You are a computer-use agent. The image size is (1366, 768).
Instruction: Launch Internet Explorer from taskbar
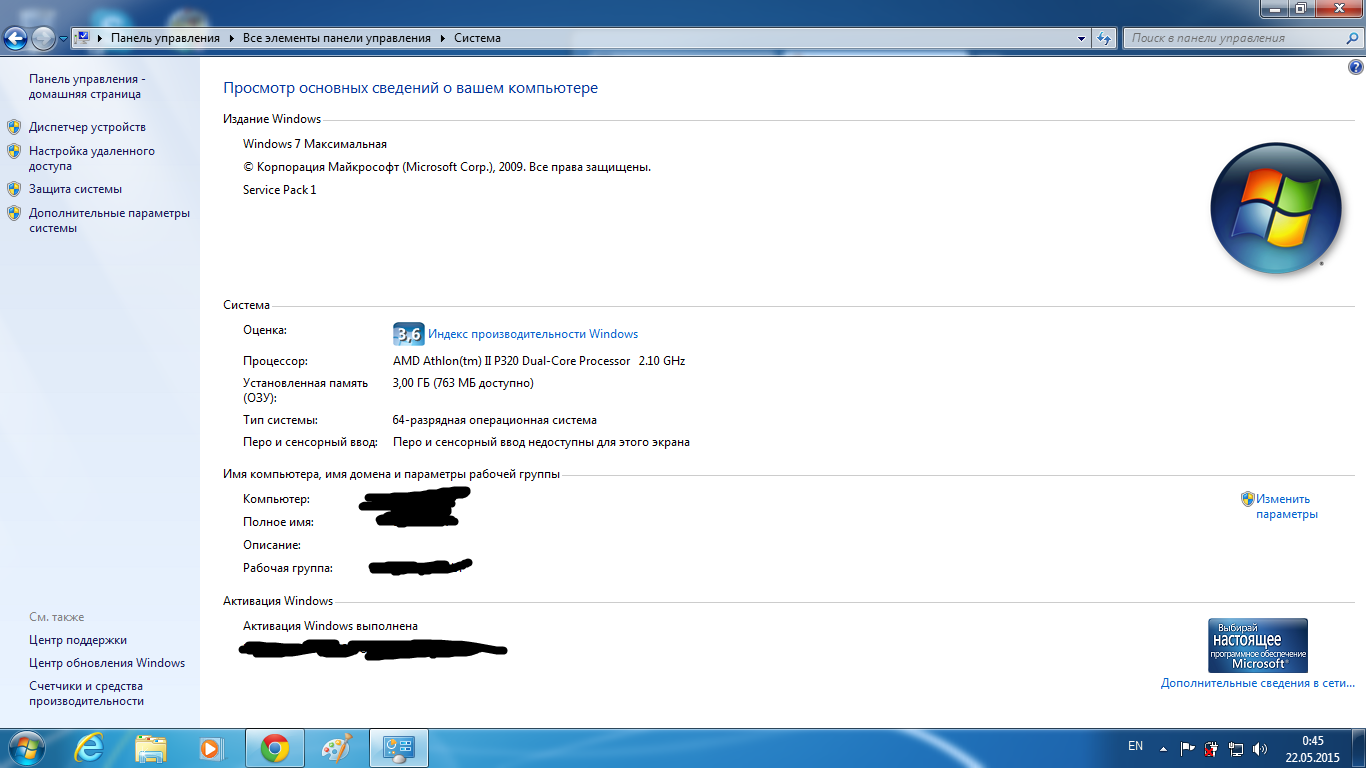click(x=89, y=748)
